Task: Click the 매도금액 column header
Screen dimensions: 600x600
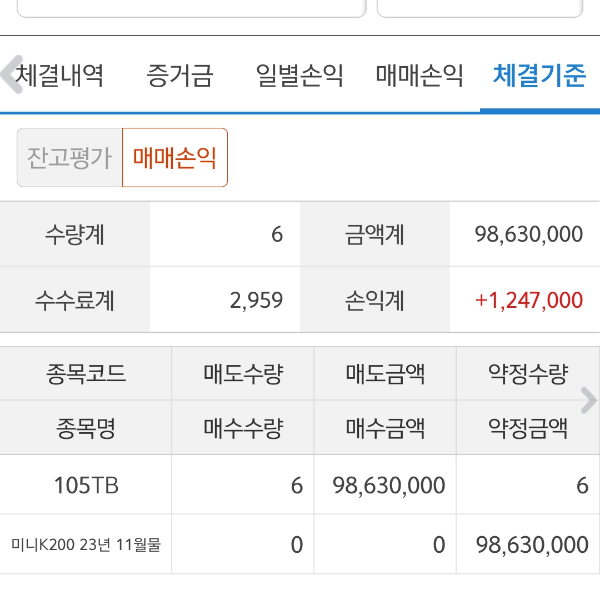Action: pos(385,375)
